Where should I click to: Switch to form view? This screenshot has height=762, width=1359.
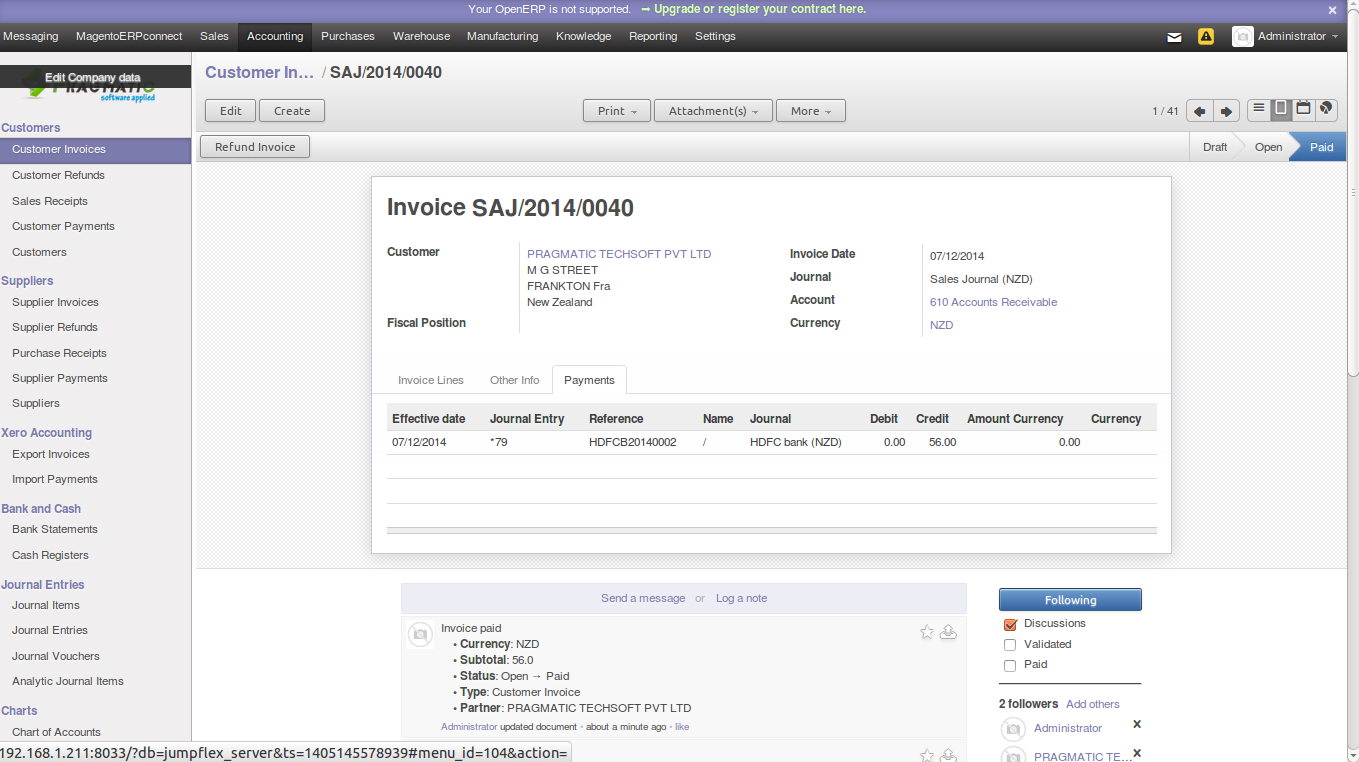pyautogui.click(x=1280, y=109)
